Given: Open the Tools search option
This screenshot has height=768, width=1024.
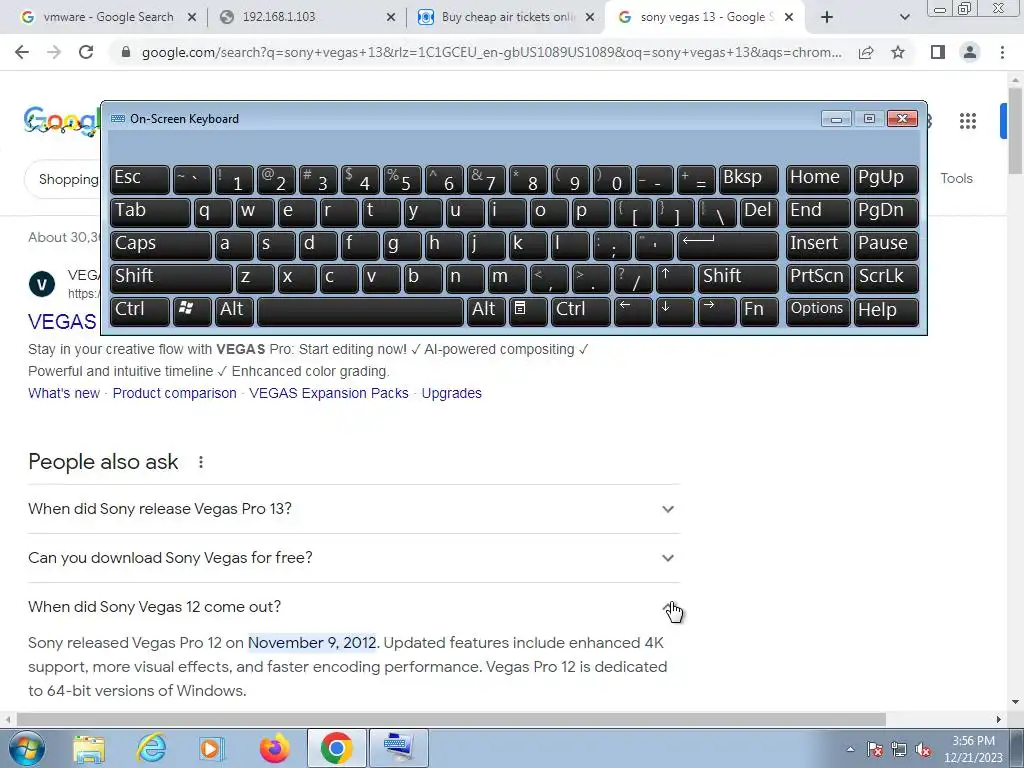Looking at the screenshot, I should pos(956,178).
